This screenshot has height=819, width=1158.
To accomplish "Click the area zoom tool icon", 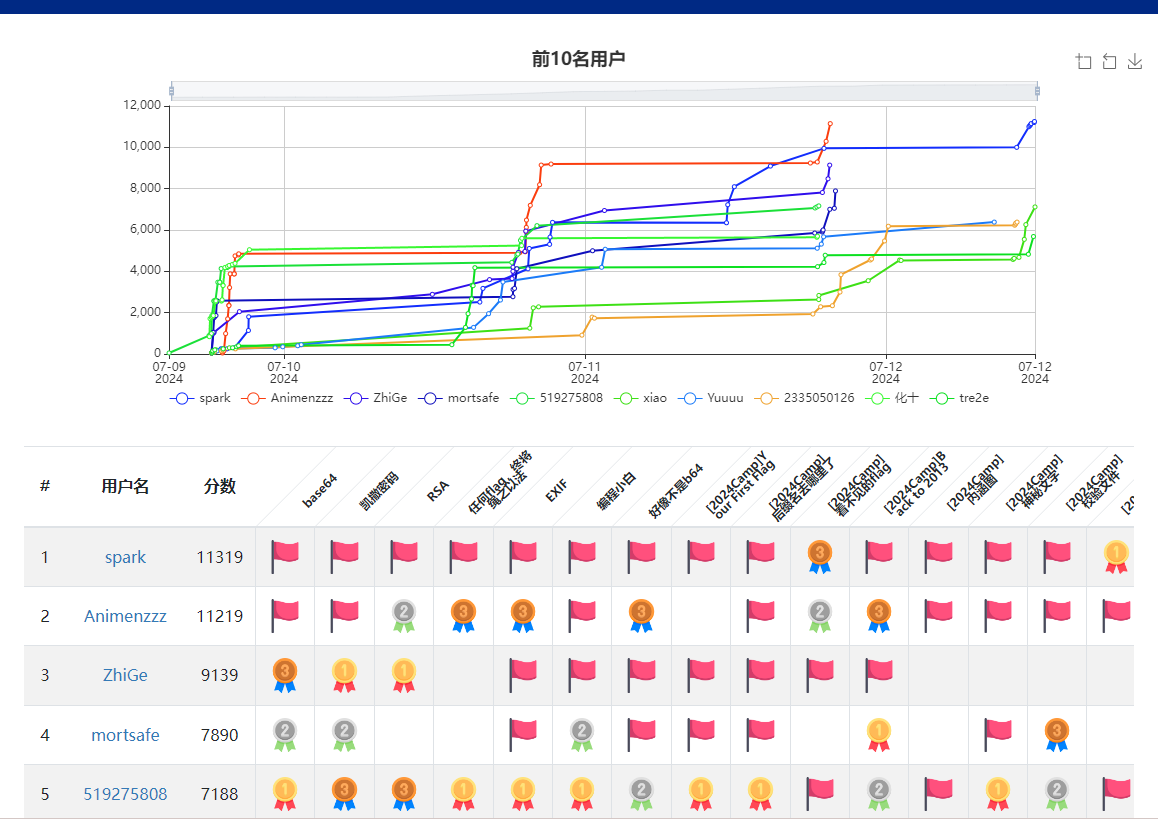I will click(1084, 62).
